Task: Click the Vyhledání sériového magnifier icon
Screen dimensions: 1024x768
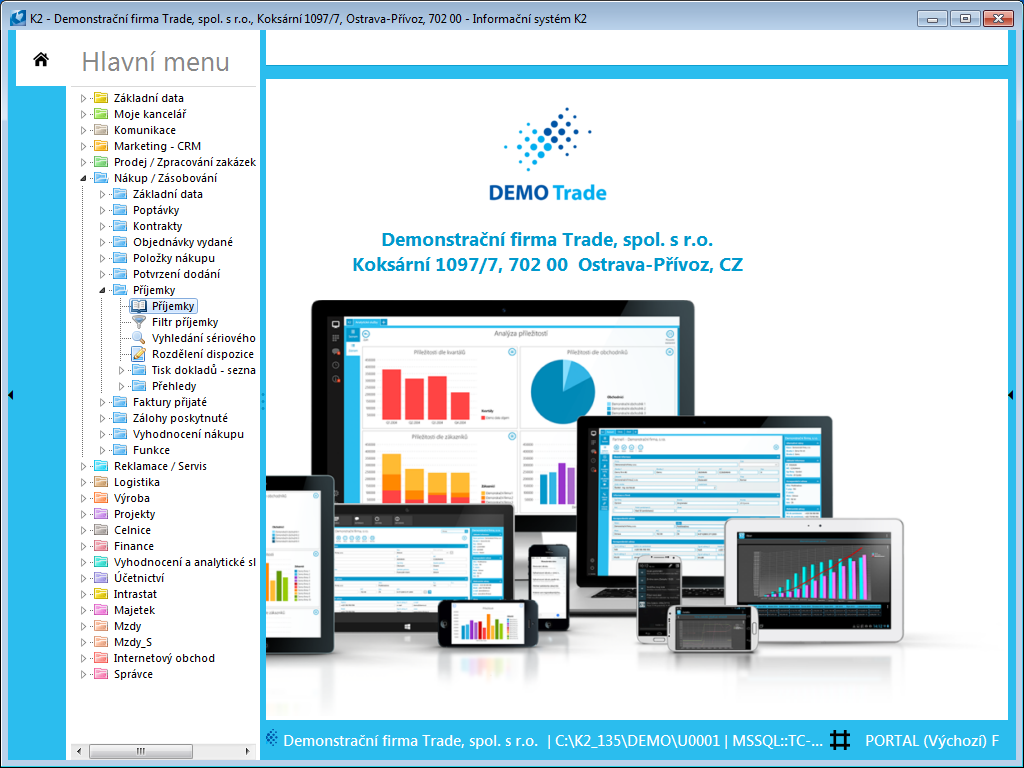Action: pos(139,338)
